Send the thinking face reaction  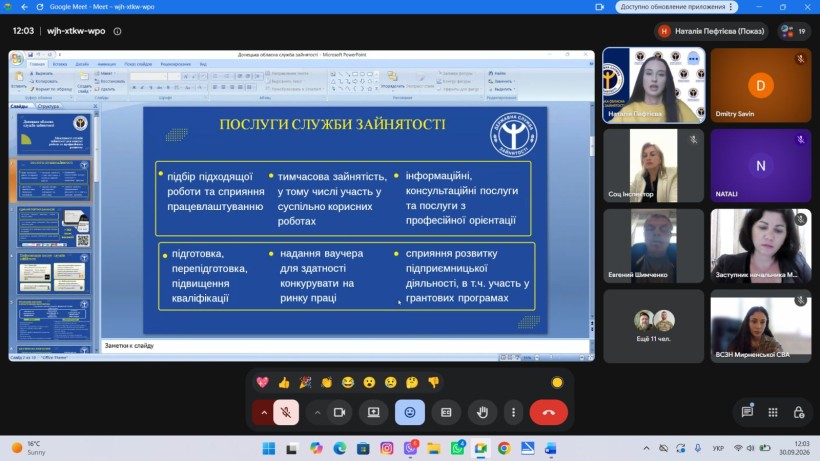(412, 383)
